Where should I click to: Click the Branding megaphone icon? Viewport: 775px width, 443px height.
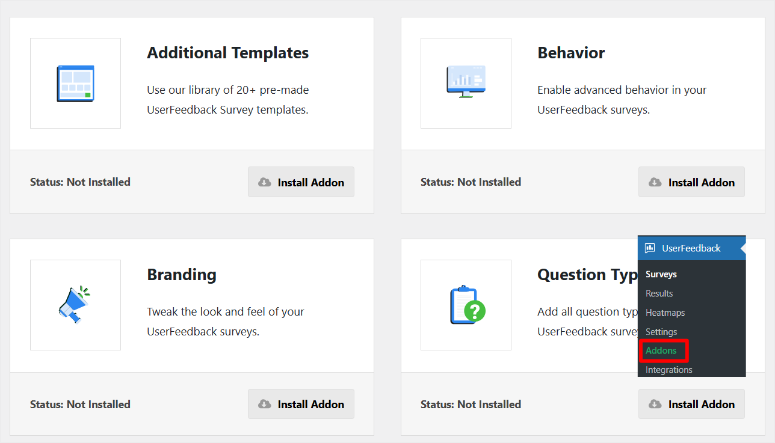tap(75, 305)
